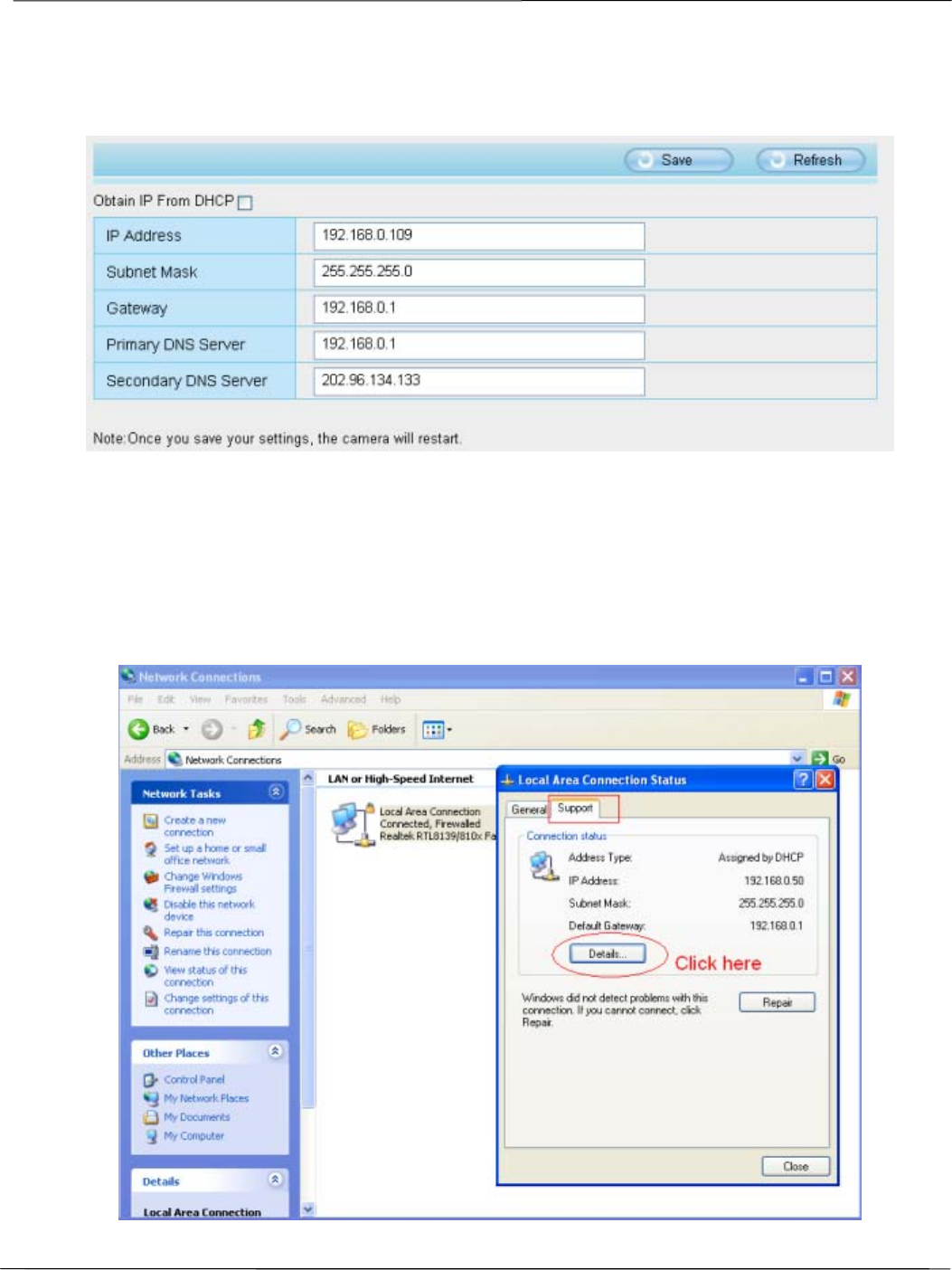952x1270 pixels.
Task: Open Control Panel from Other Places
Action: tap(193, 1079)
